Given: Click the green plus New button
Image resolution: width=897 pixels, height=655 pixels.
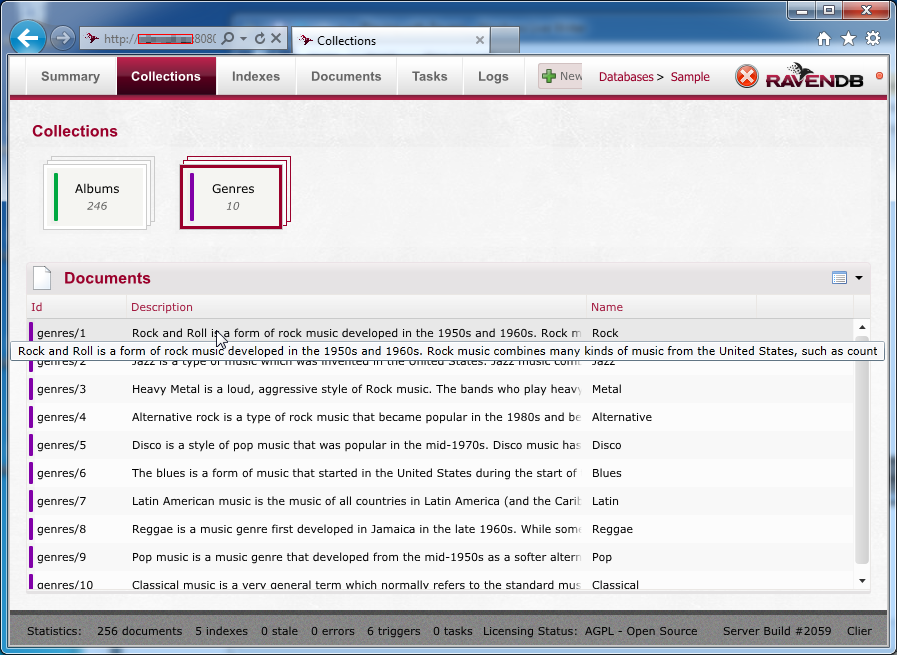Looking at the screenshot, I should [x=560, y=76].
